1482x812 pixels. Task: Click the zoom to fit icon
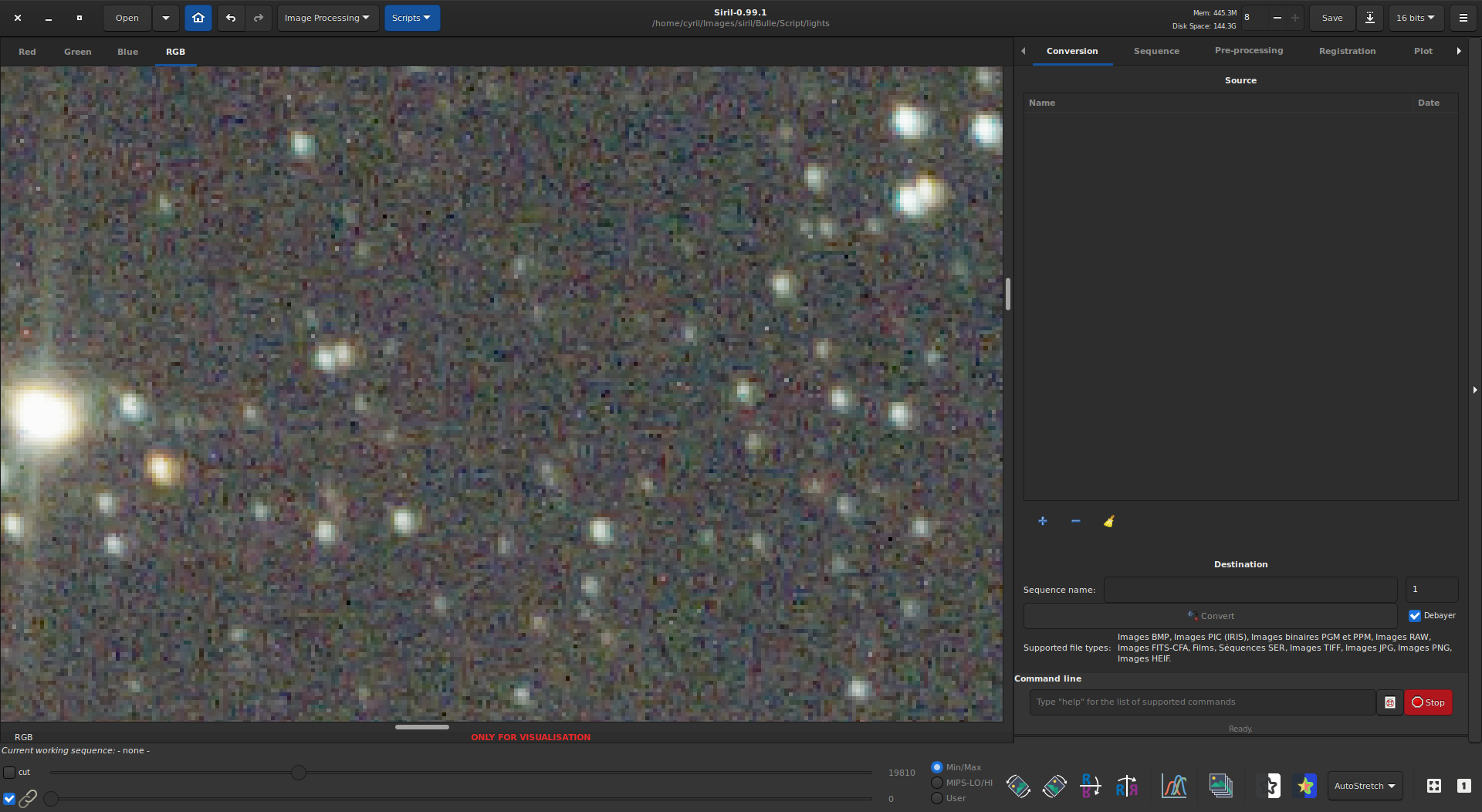click(1434, 786)
